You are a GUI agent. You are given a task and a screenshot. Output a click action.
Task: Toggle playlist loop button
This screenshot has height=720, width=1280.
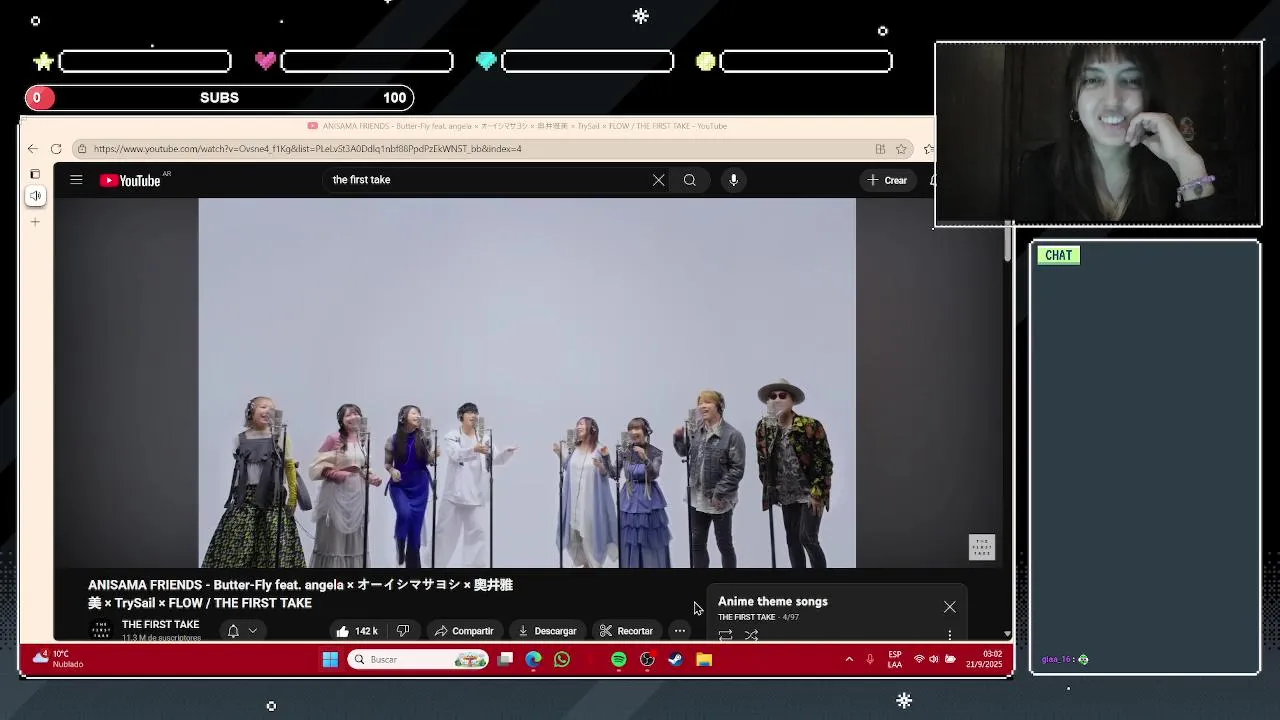[726, 635]
